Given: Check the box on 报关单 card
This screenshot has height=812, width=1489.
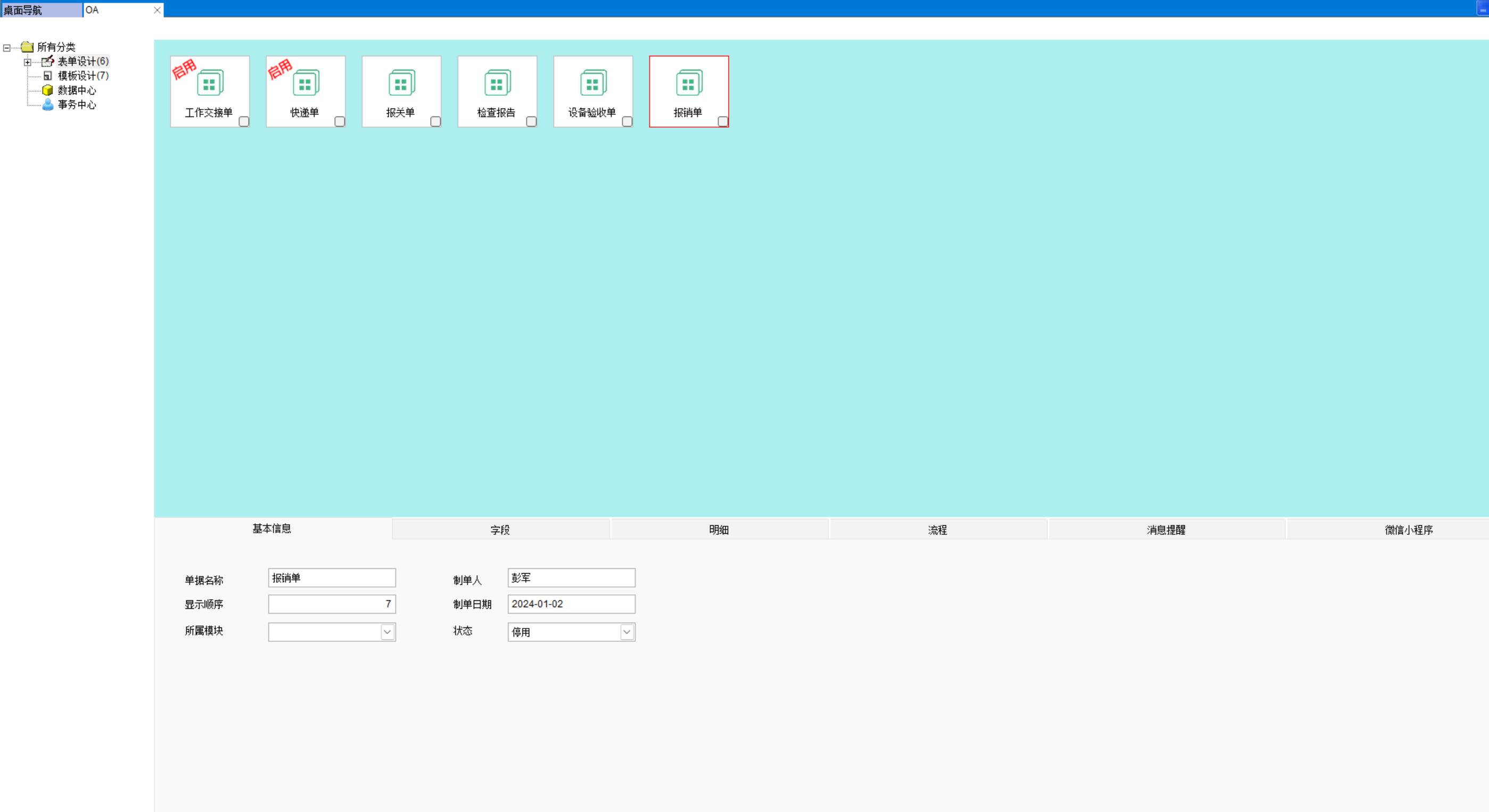Looking at the screenshot, I should [x=435, y=121].
